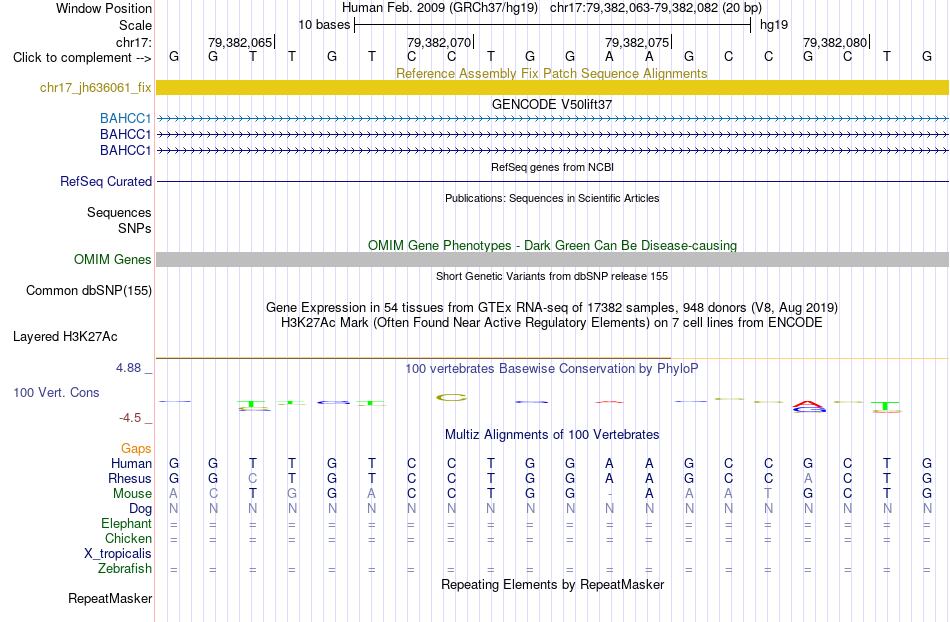Click the 'Layered H3K27Ac' track label
Viewport: 950px width, 622px height.
[x=65, y=337]
